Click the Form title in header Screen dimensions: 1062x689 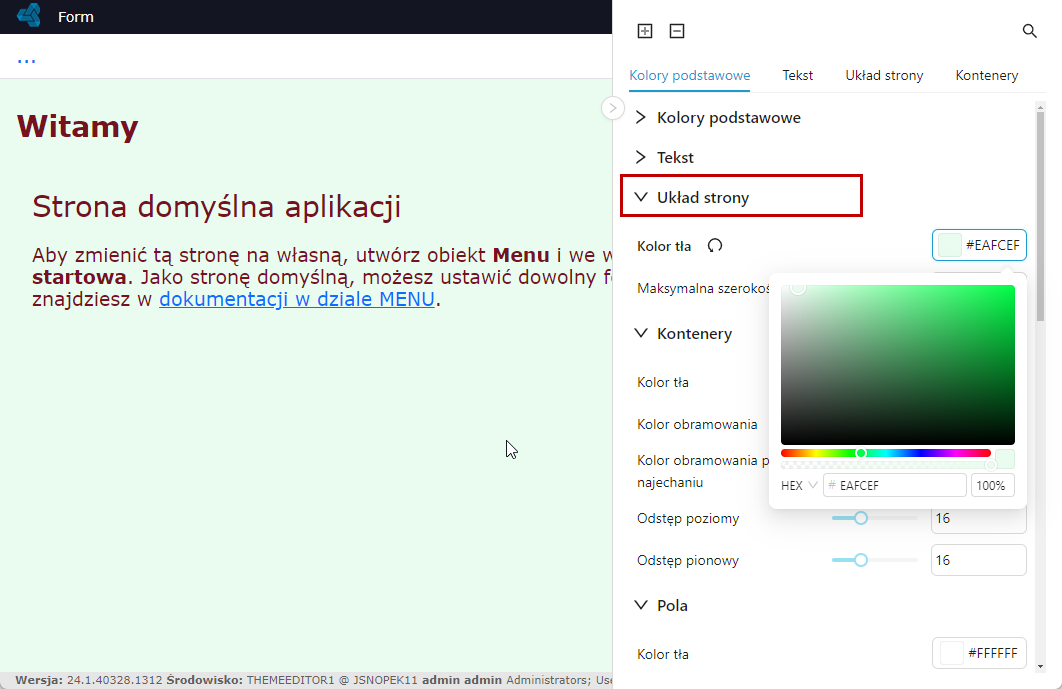click(x=76, y=17)
